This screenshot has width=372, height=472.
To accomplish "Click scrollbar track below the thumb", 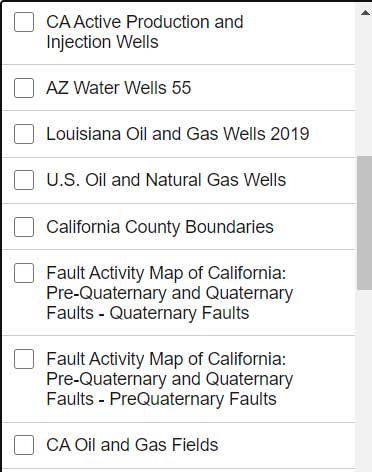I will pos(365,381).
